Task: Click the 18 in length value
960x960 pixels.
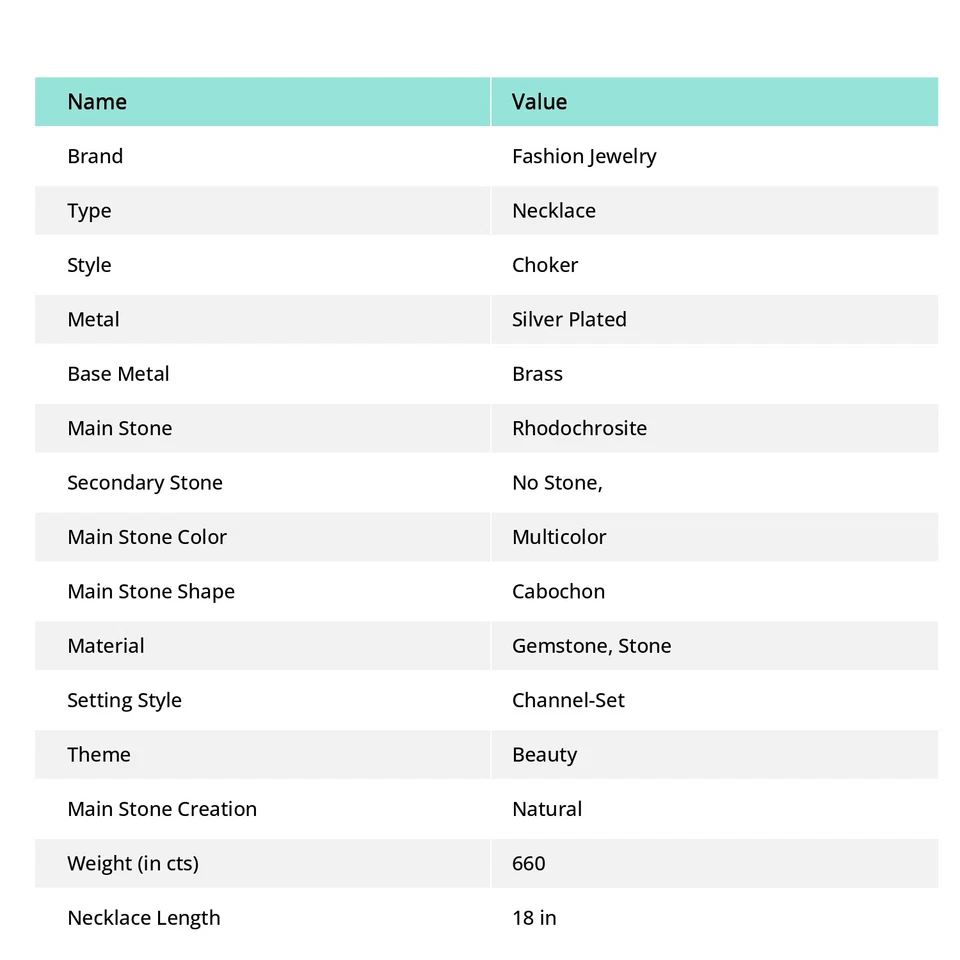Action: click(534, 918)
